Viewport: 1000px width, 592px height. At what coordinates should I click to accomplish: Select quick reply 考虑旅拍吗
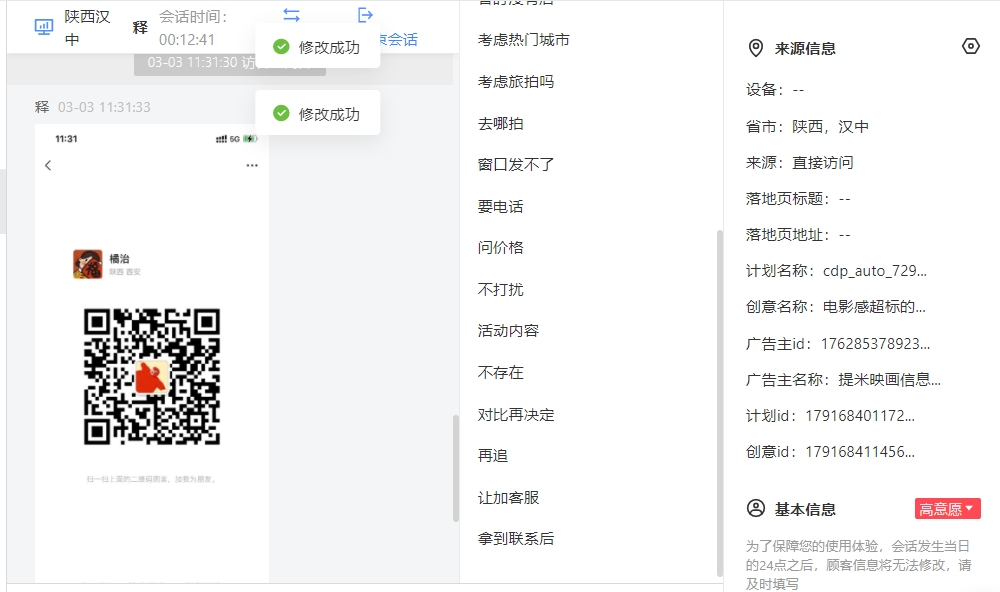point(516,82)
